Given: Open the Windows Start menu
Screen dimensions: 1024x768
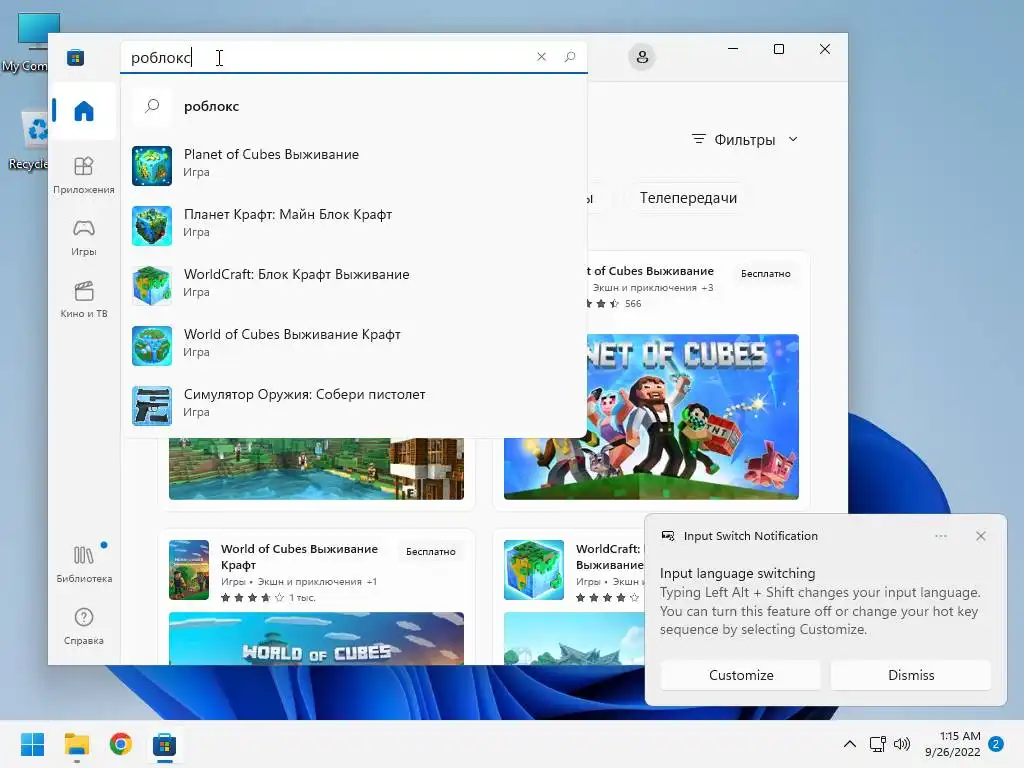Looking at the screenshot, I should coord(33,744).
